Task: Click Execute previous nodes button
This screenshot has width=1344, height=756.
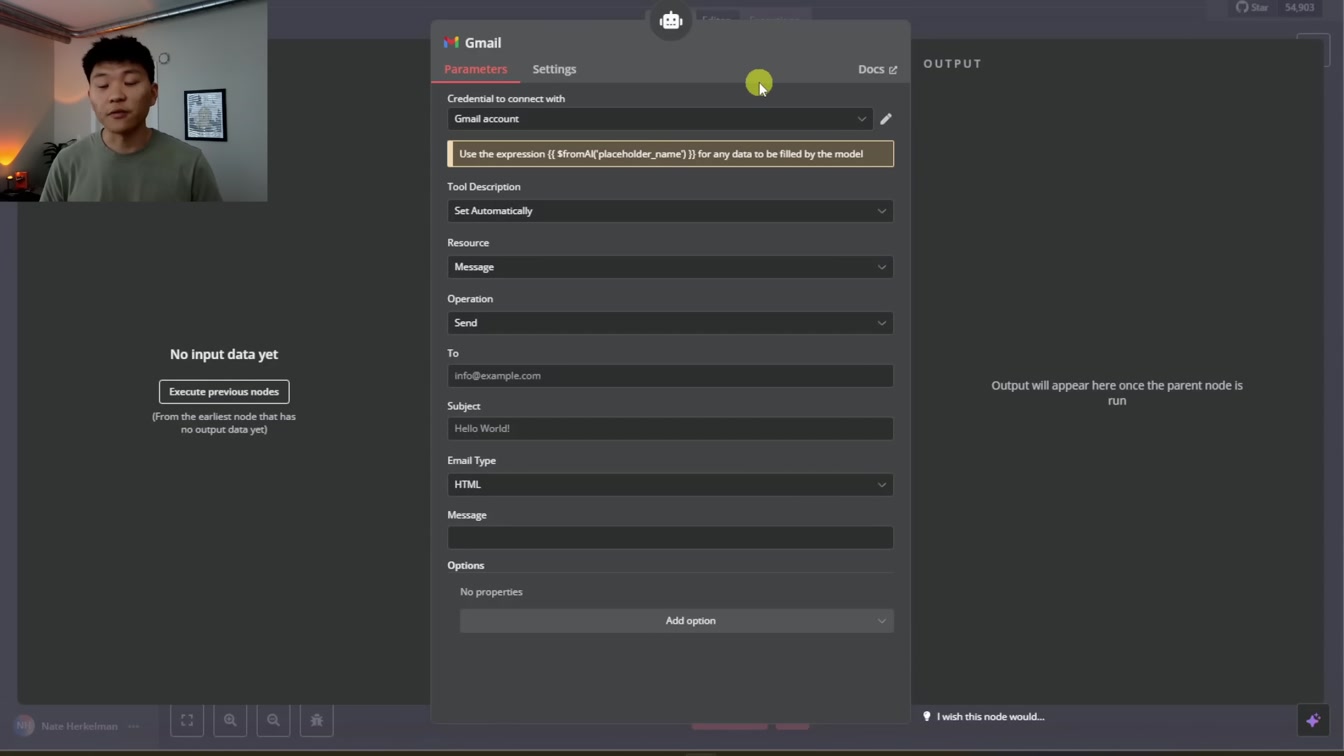Action: (x=224, y=392)
